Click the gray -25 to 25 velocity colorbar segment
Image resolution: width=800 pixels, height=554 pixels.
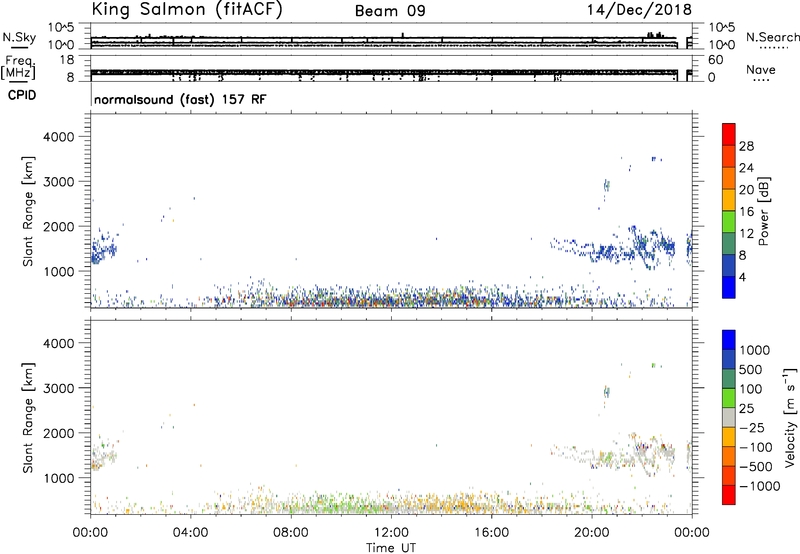729,418
